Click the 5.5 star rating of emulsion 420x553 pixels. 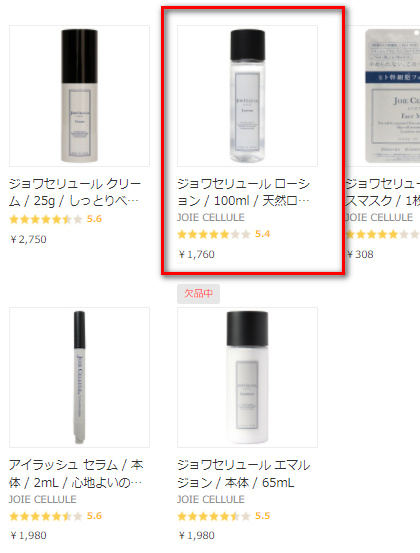224,516
